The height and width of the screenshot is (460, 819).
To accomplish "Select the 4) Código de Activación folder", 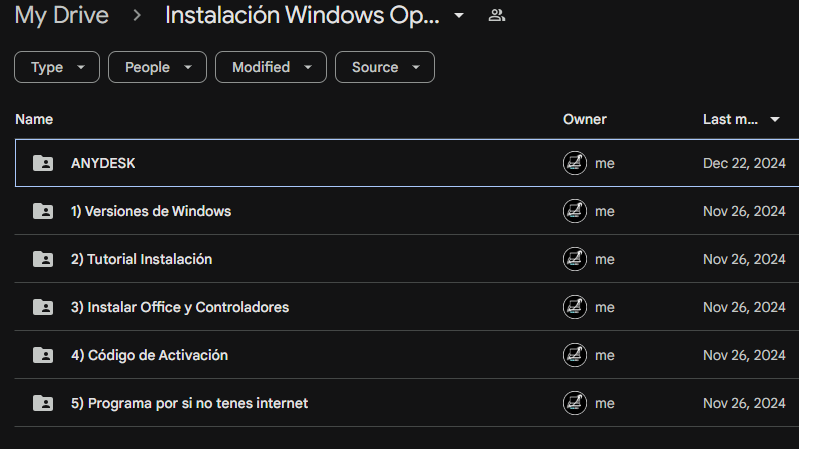I will click(149, 355).
